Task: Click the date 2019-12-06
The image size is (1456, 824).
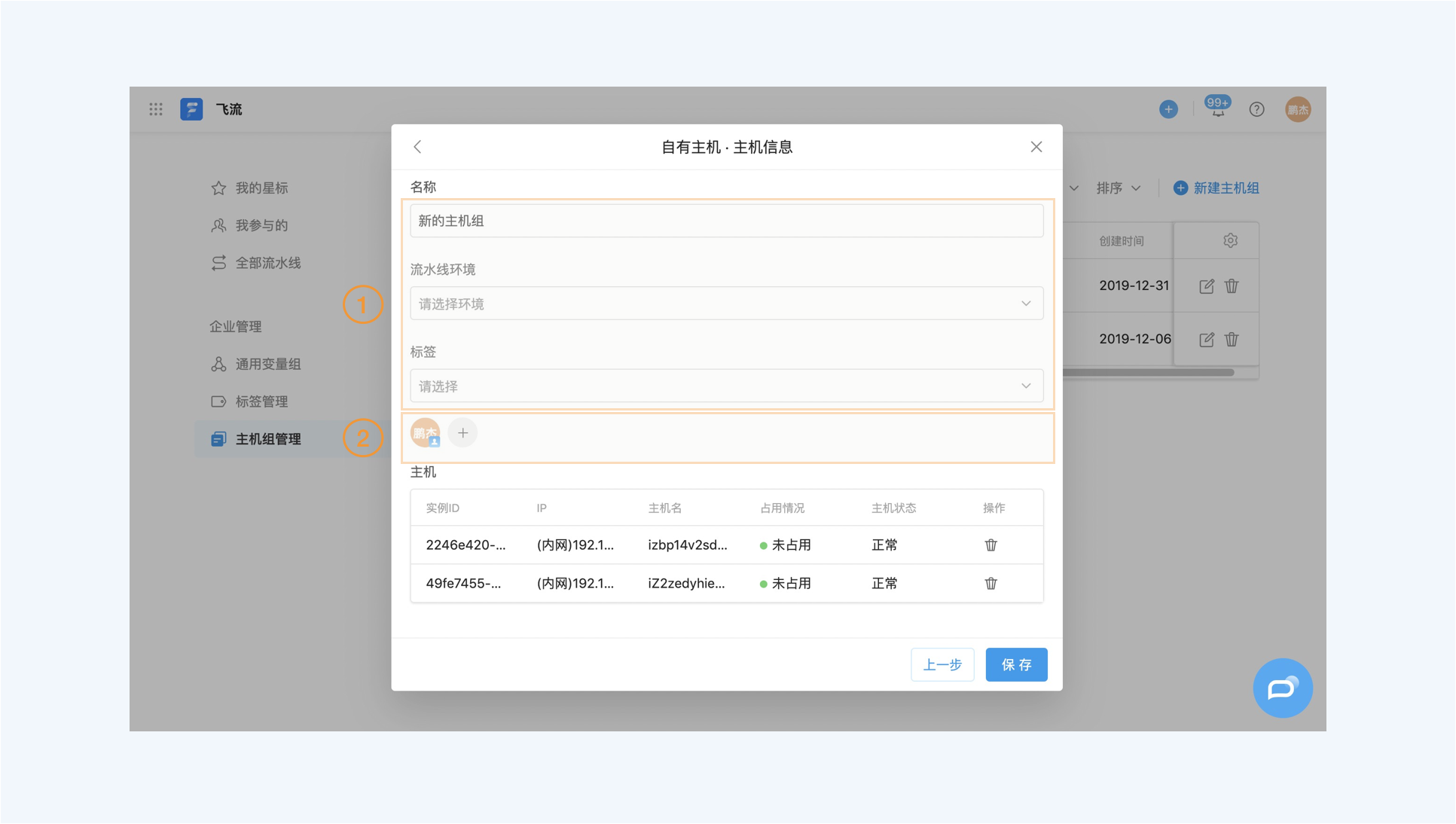Action: (1134, 339)
